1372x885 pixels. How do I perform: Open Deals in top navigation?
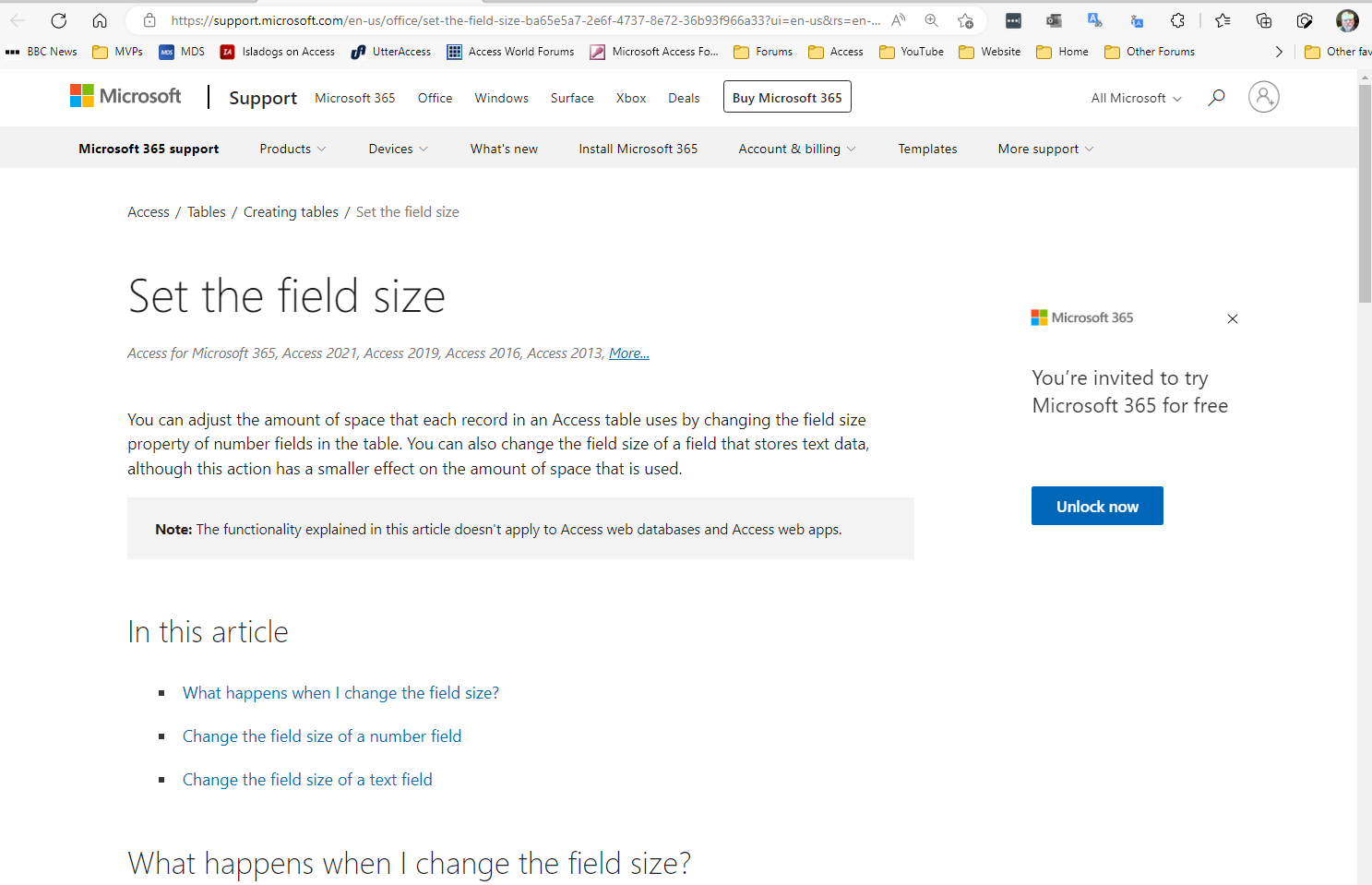[684, 98]
